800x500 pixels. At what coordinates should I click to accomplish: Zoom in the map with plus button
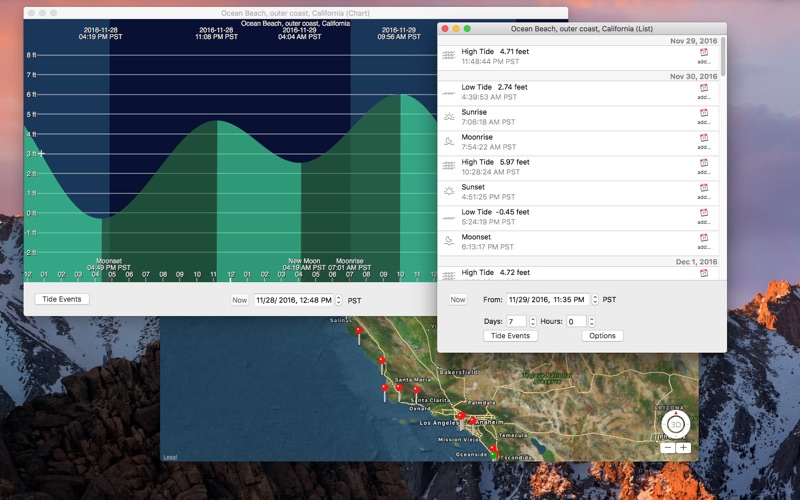(x=683, y=448)
